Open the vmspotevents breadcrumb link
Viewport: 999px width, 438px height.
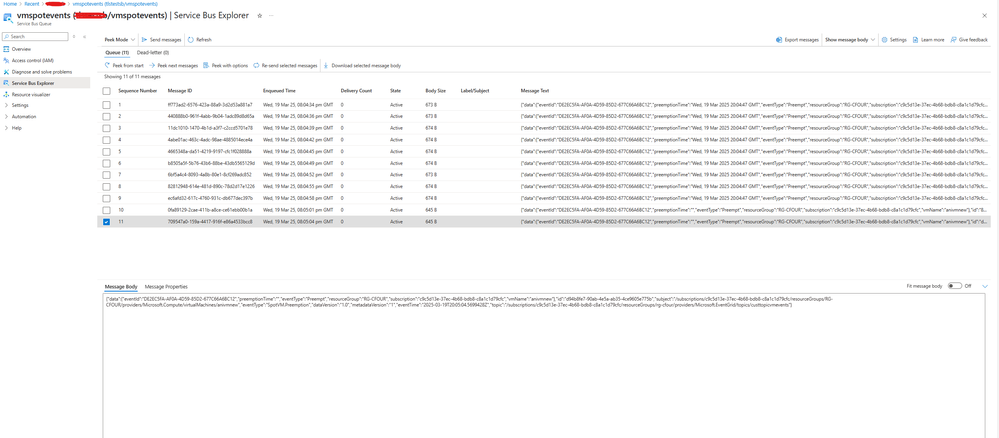tap(115, 4)
